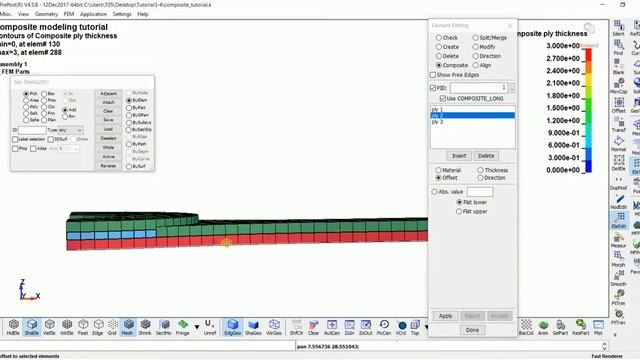Expand the Fringe toolbar dropdown arrow
The width and height of the screenshot is (640, 360).
click(x=197, y=327)
